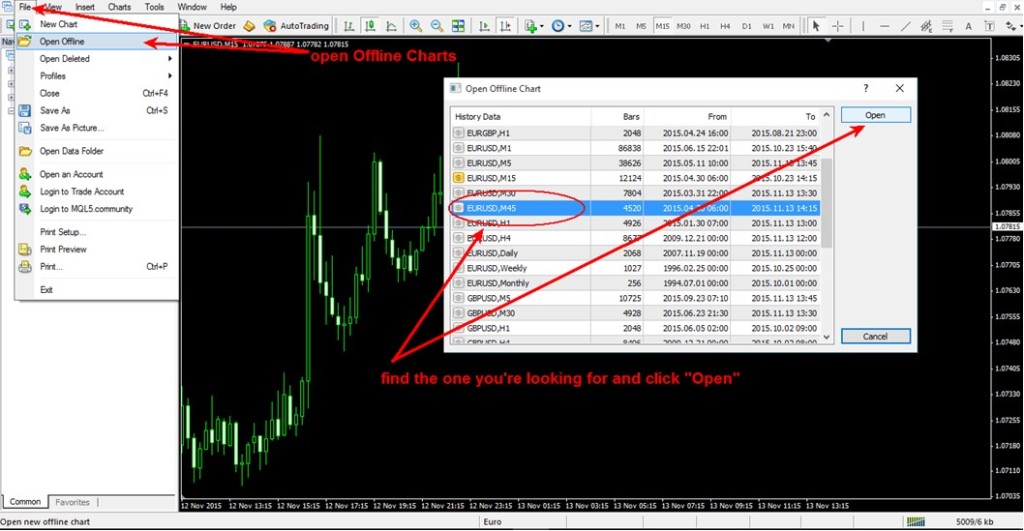The width and height of the screenshot is (1024, 531).
Task: Switch to line chart icon
Action: coord(391,25)
